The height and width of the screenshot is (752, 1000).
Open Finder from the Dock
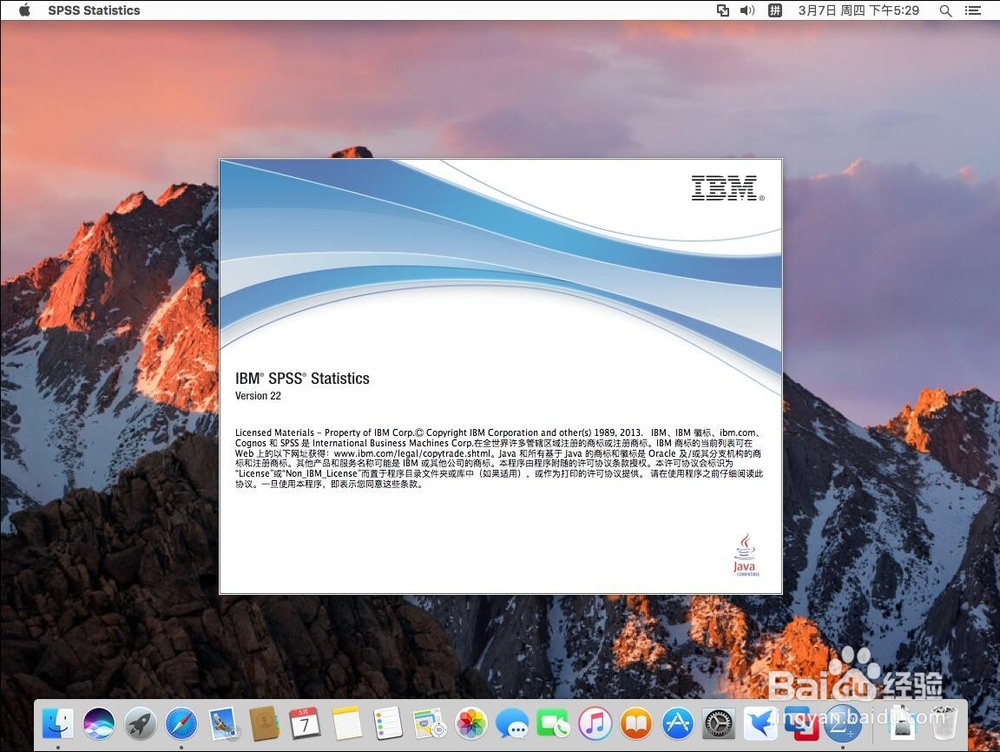point(58,724)
